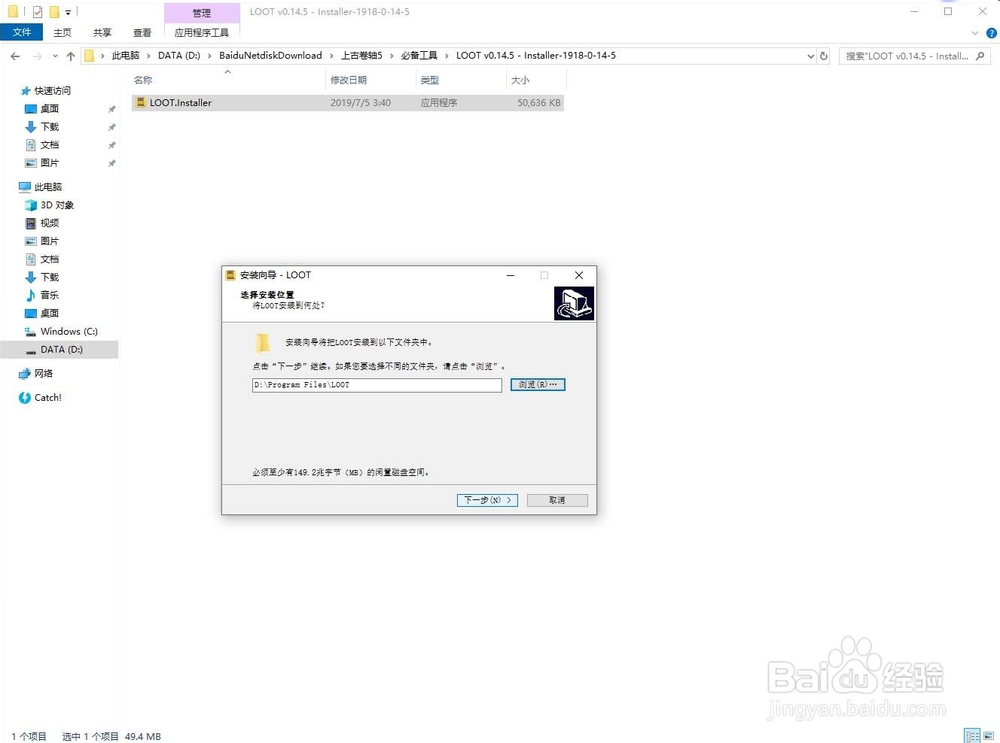Switch to the 查看 ribbon tab
Viewport: 1000px width, 743px height.
click(x=142, y=33)
